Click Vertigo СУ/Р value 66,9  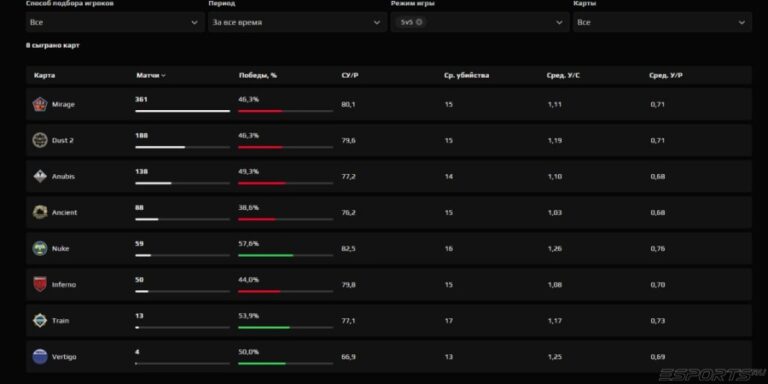tap(348, 357)
